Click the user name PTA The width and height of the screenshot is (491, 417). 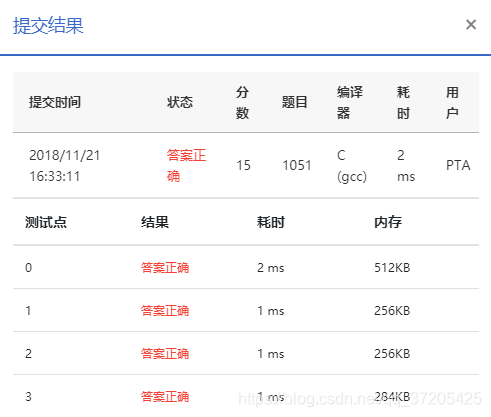(x=458, y=165)
